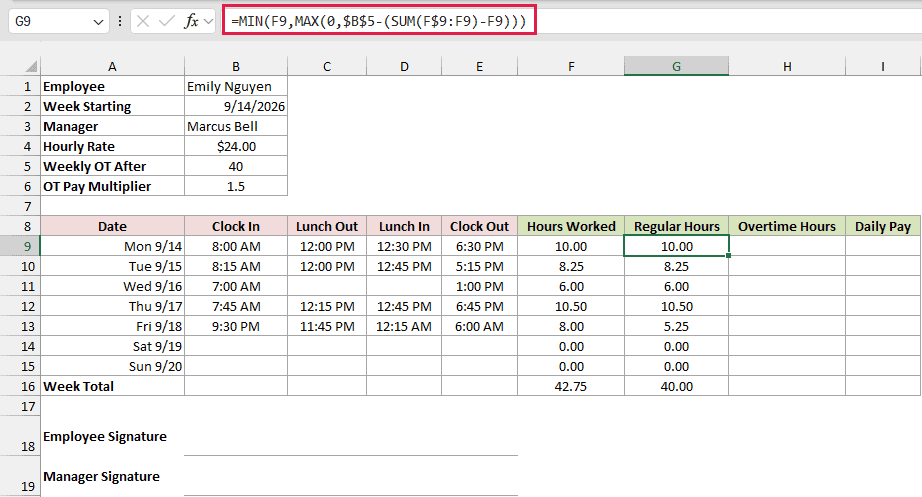Select column H header

pos(787,66)
